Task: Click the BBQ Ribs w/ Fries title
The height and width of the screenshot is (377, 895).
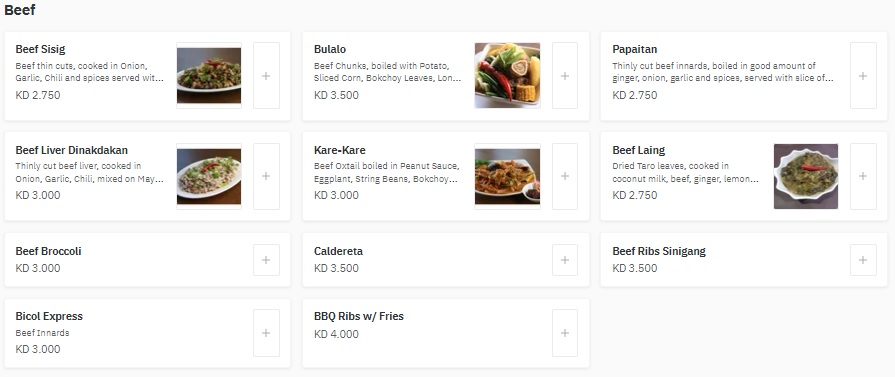Action: pyautogui.click(x=359, y=316)
